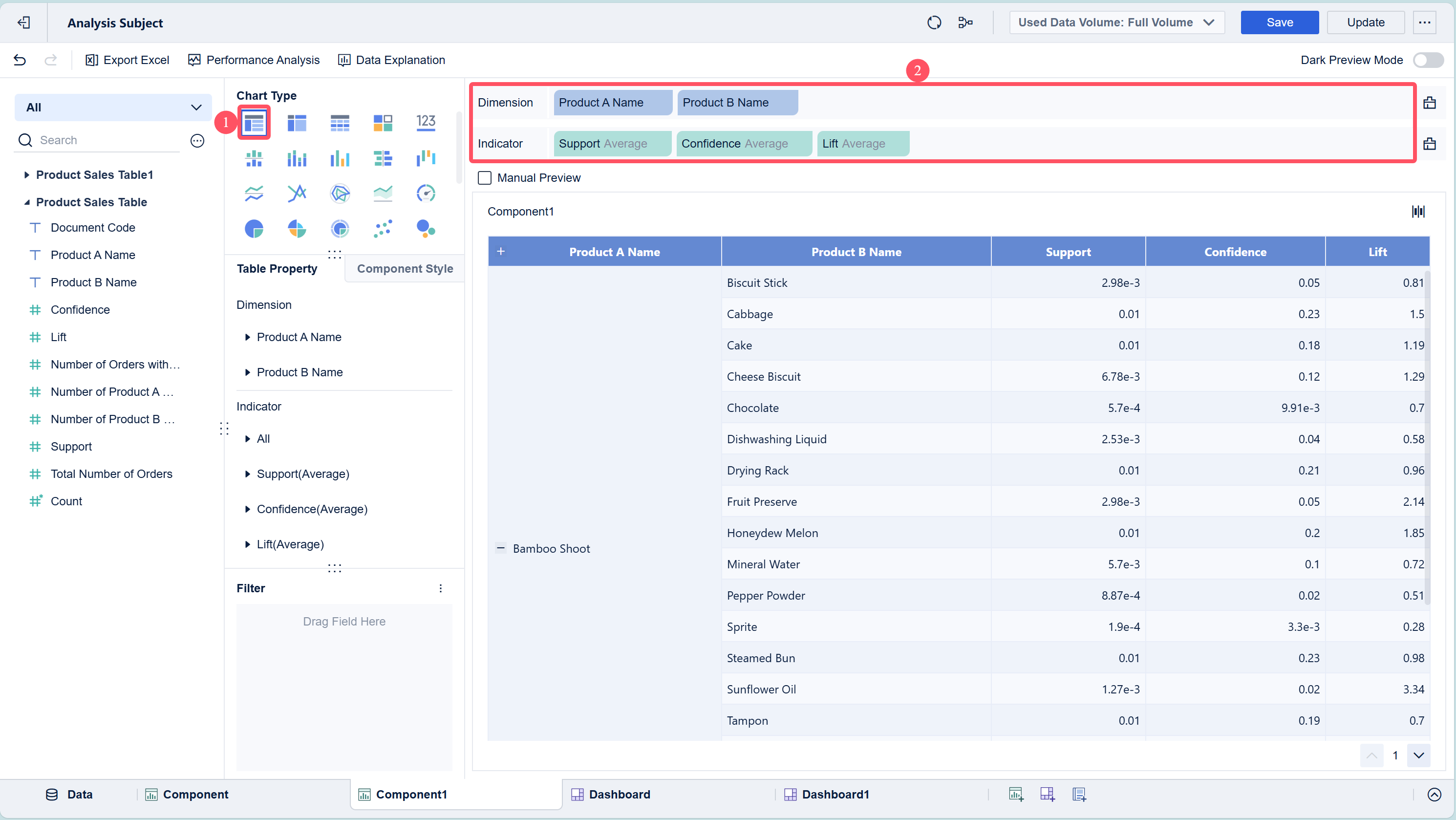This screenshot has height=820, width=1456.
Task: Click the undo arrow icon
Action: pyautogui.click(x=20, y=60)
